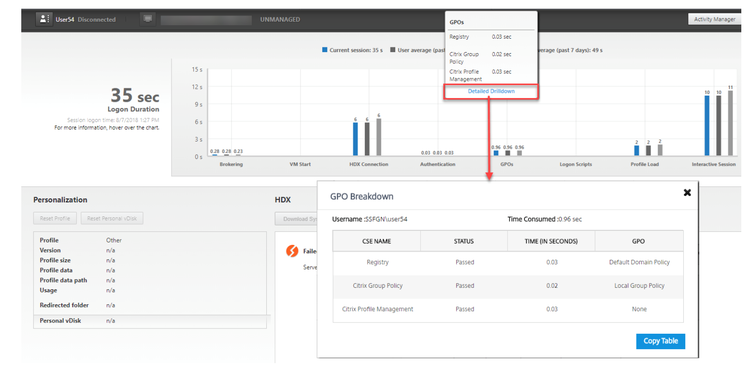Click the Citrix Group Policy table cell
750x368 pixels.
[377, 286]
